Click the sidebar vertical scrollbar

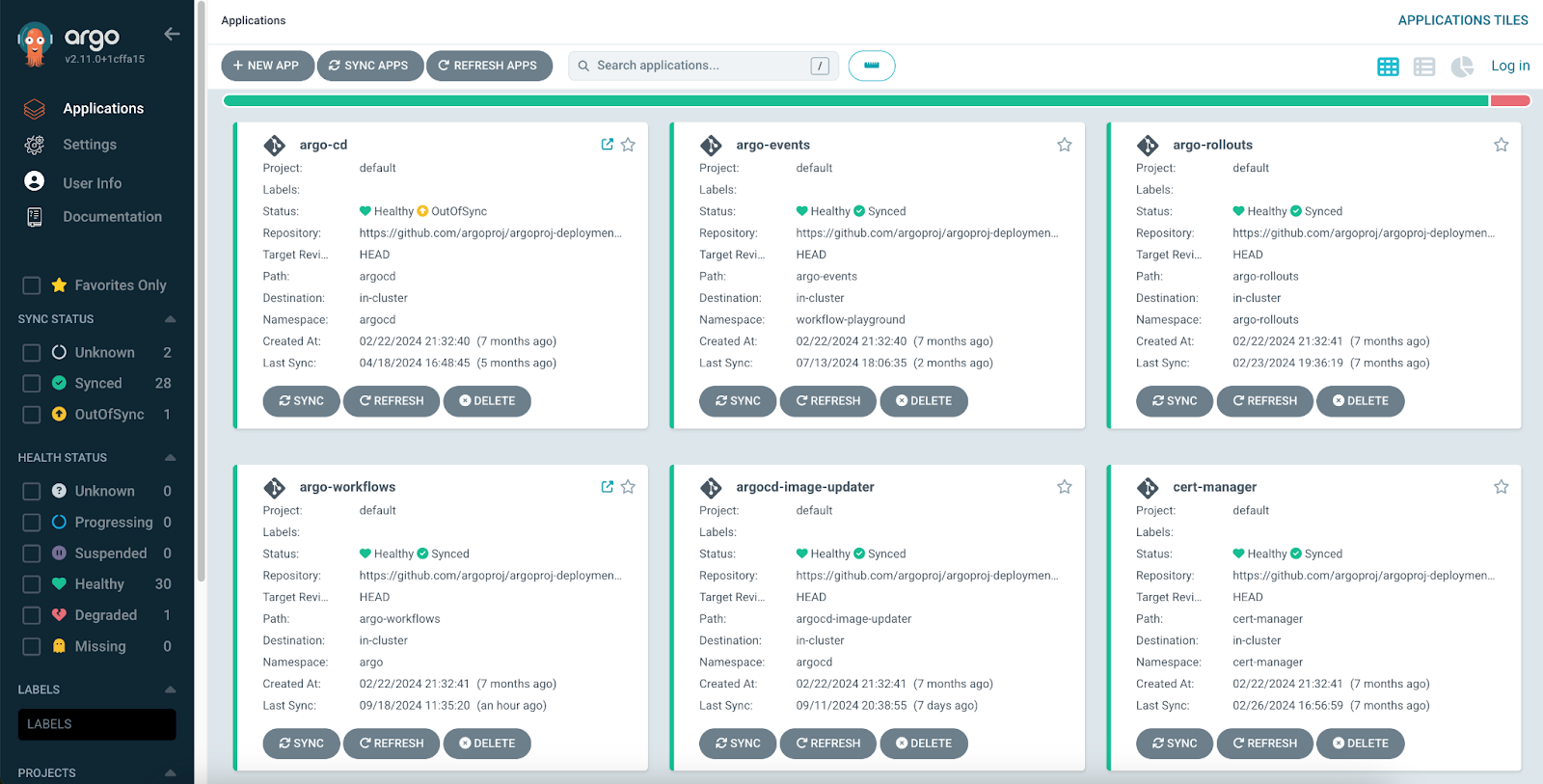[201, 289]
